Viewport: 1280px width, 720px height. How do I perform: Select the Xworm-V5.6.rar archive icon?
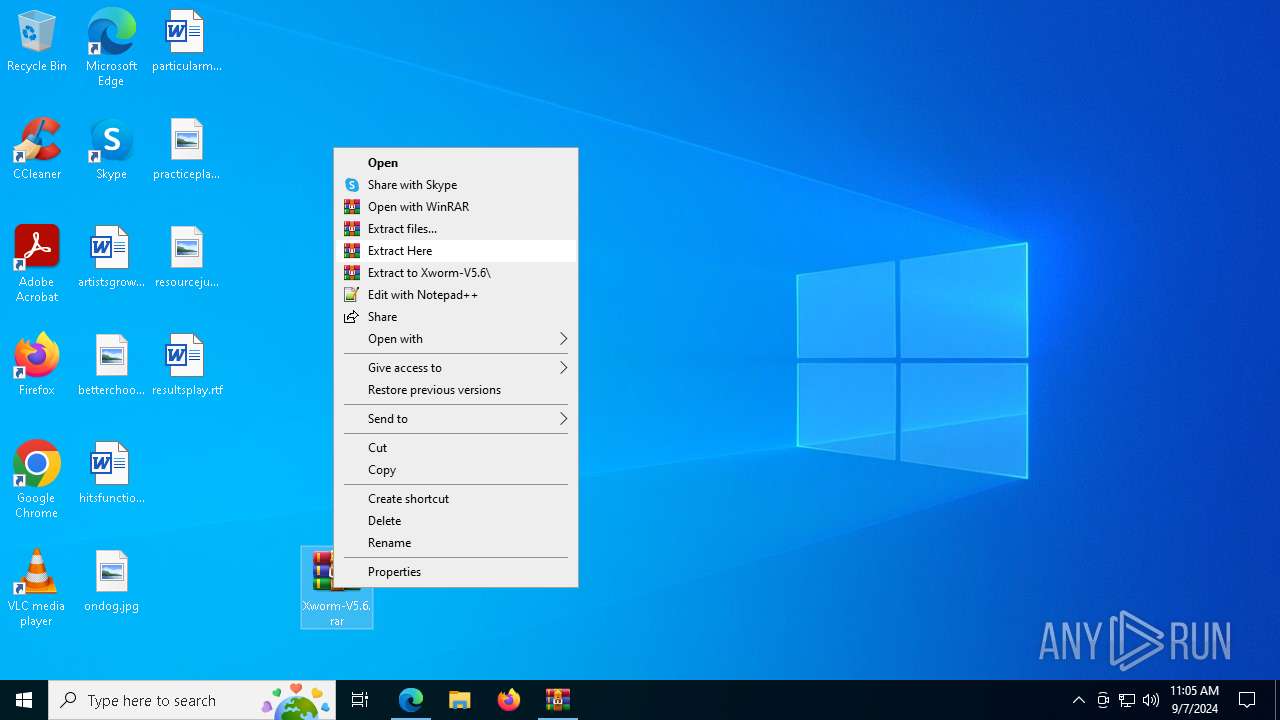pyautogui.click(x=337, y=588)
